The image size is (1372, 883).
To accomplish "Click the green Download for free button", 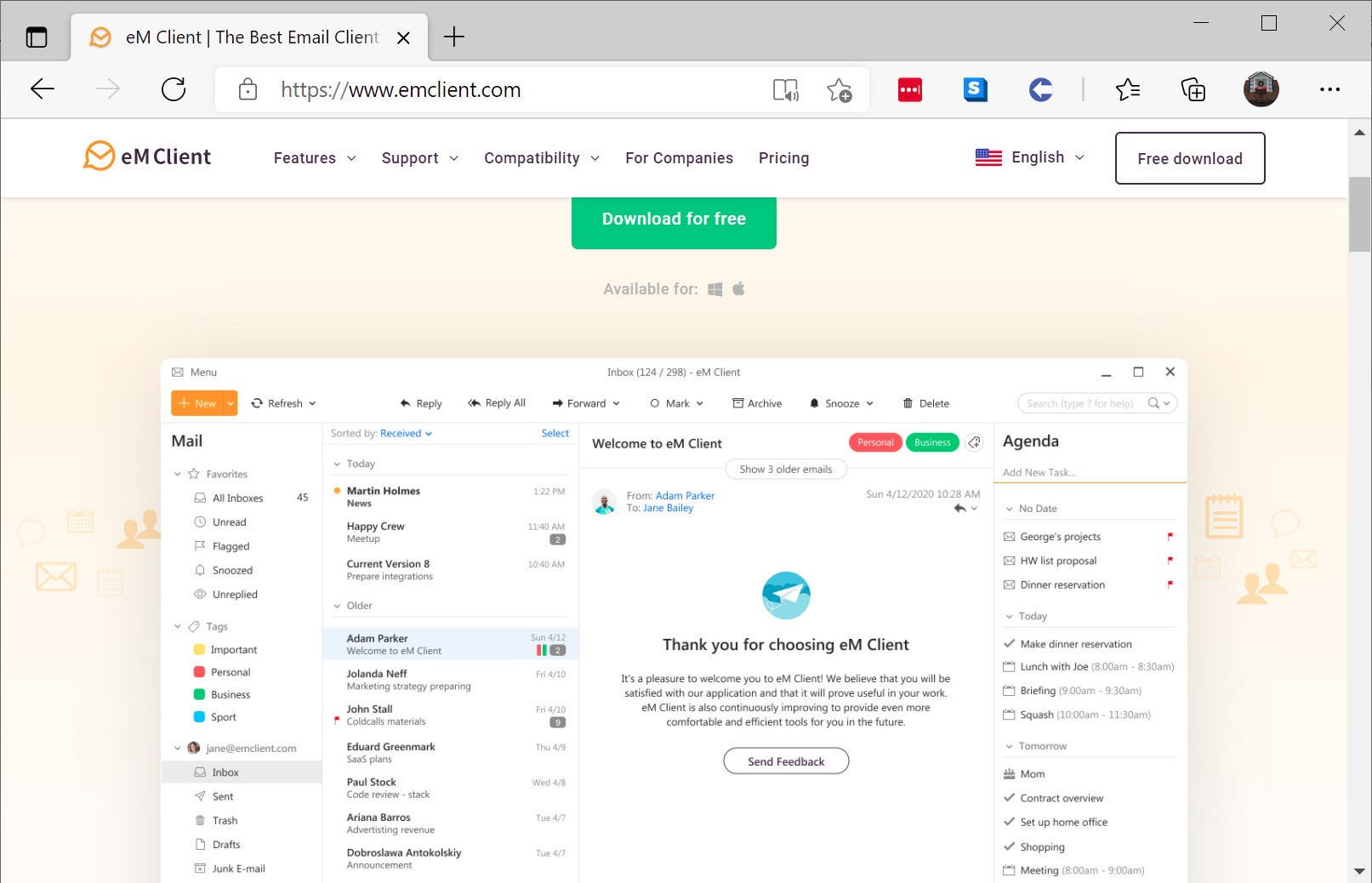I will coord(674,221).
